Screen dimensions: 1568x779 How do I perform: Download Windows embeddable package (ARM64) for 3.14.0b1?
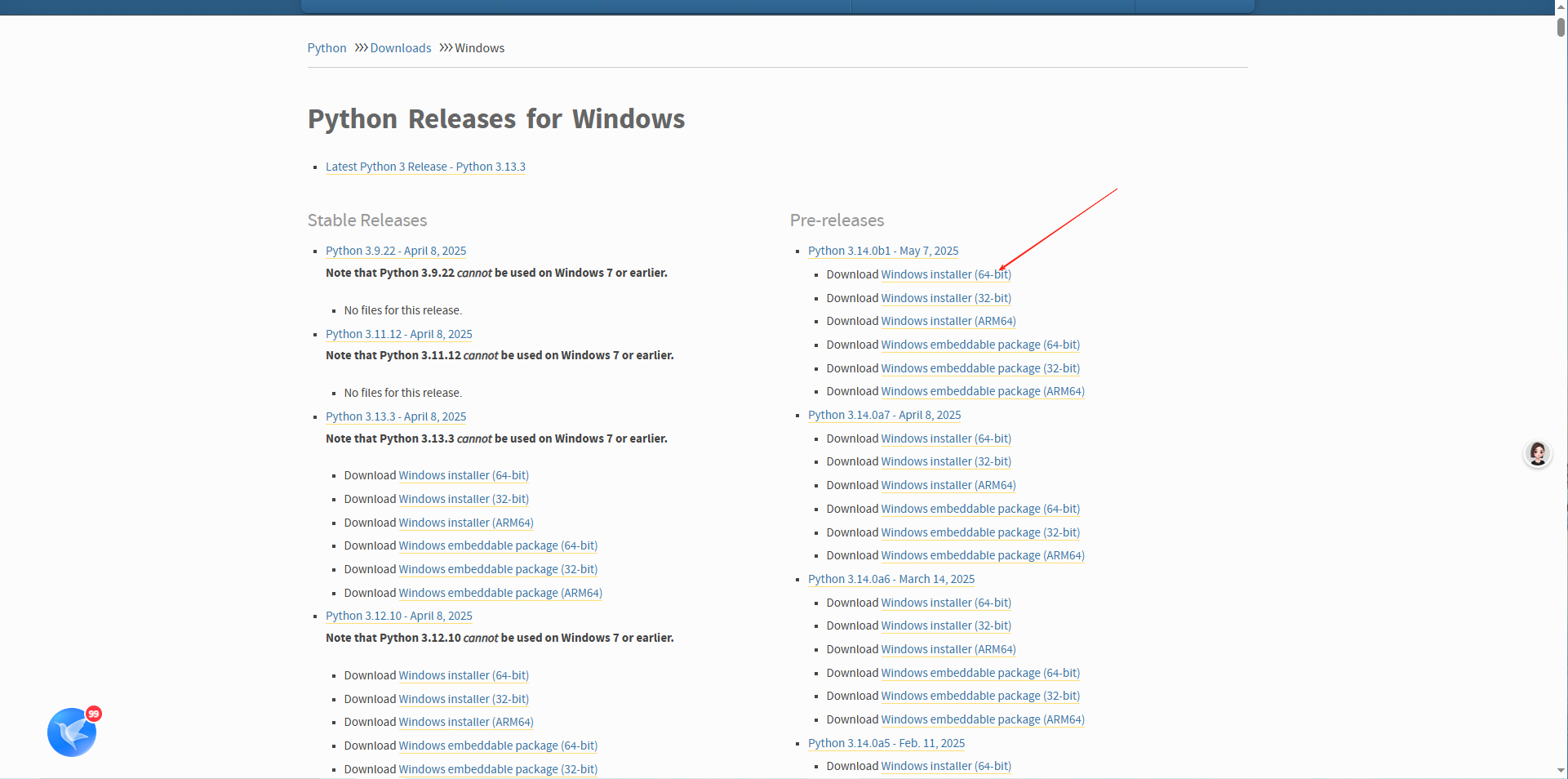click(982, 391)
